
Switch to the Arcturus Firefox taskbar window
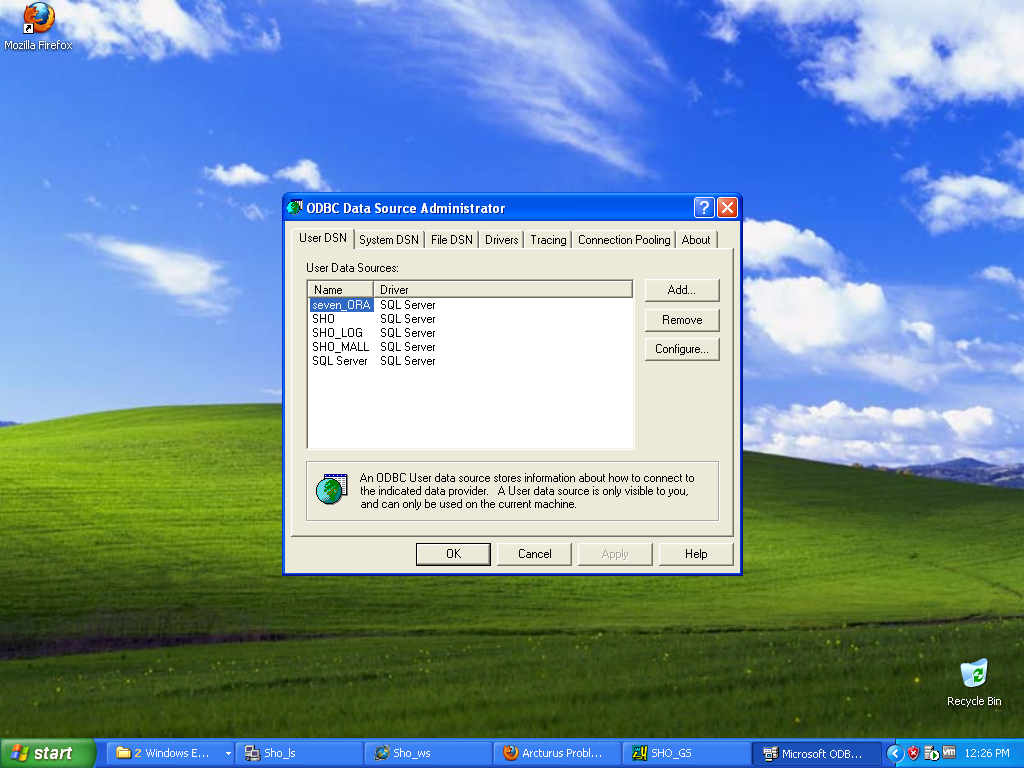point(557,753)
